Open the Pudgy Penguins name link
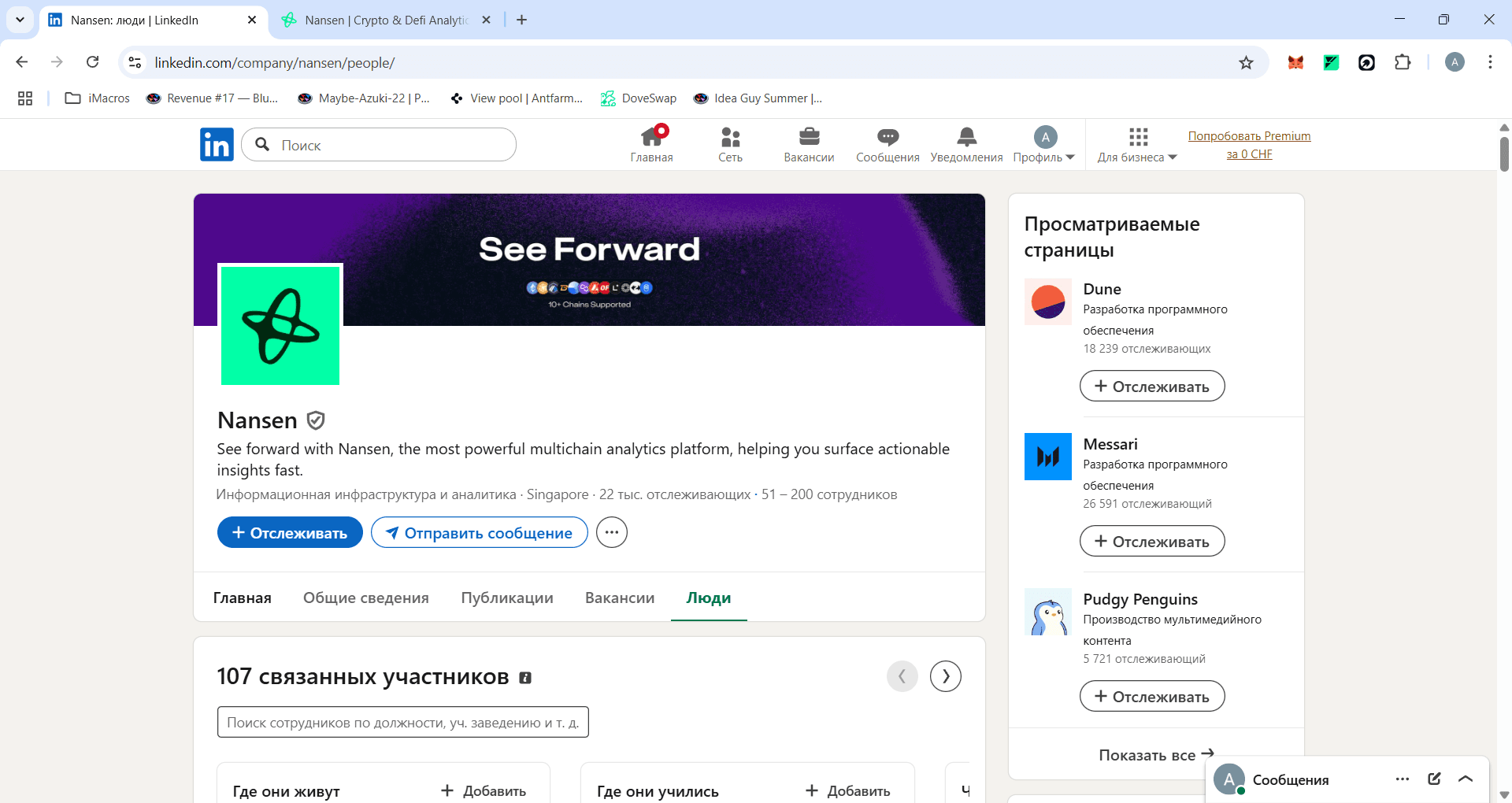The height and width of the screenshot is (803, 1512). point(1140,599)
